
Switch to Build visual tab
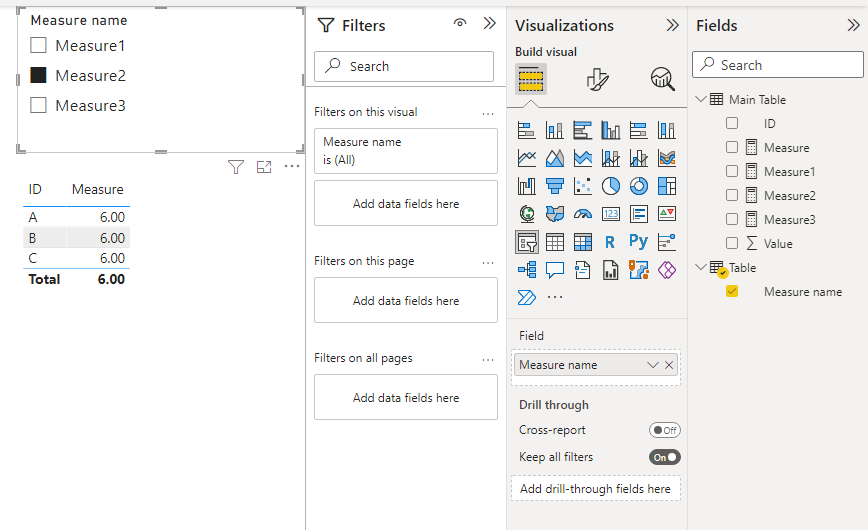coord(531,79)
